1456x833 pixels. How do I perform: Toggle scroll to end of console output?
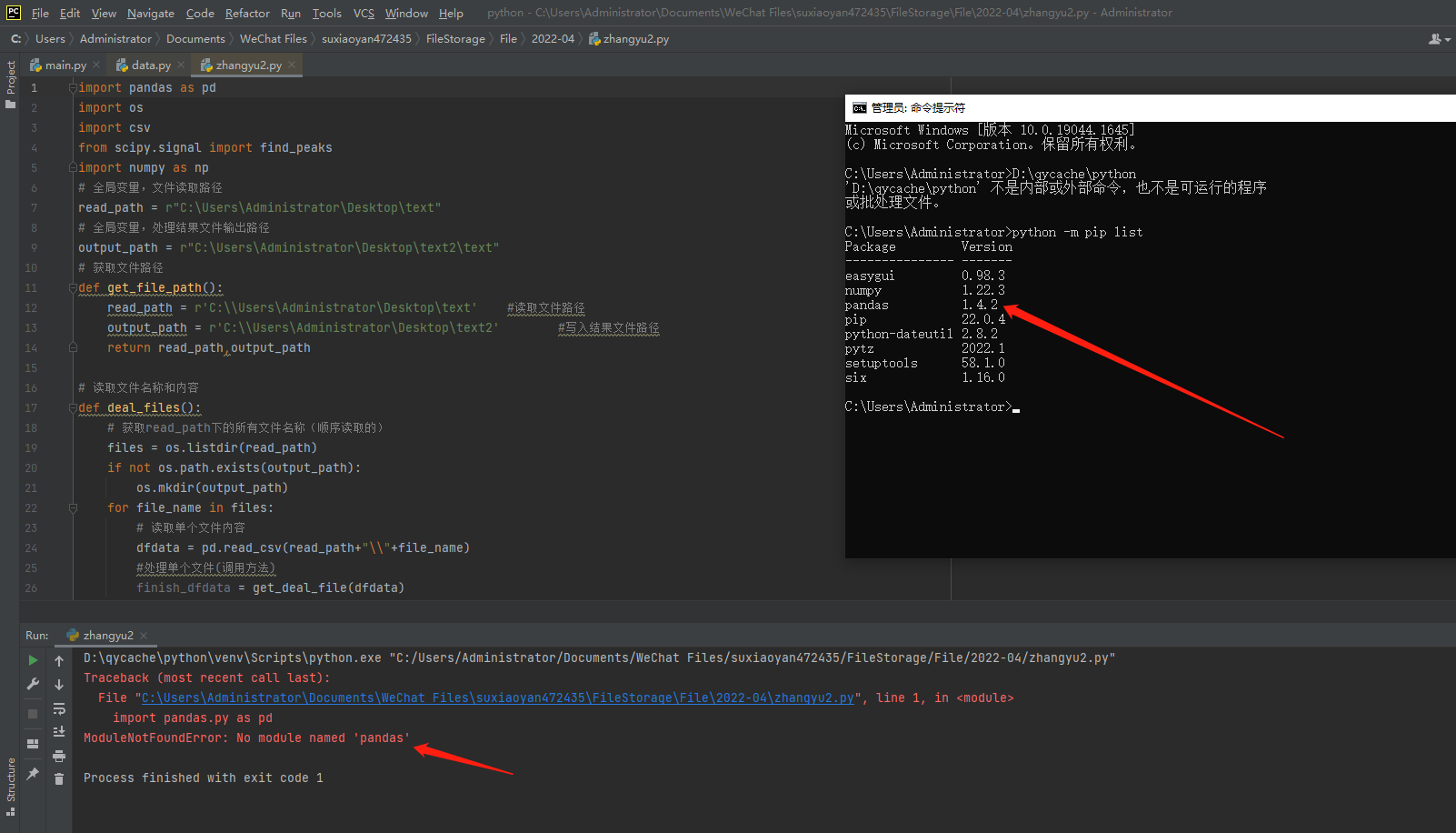click(59, 732)
